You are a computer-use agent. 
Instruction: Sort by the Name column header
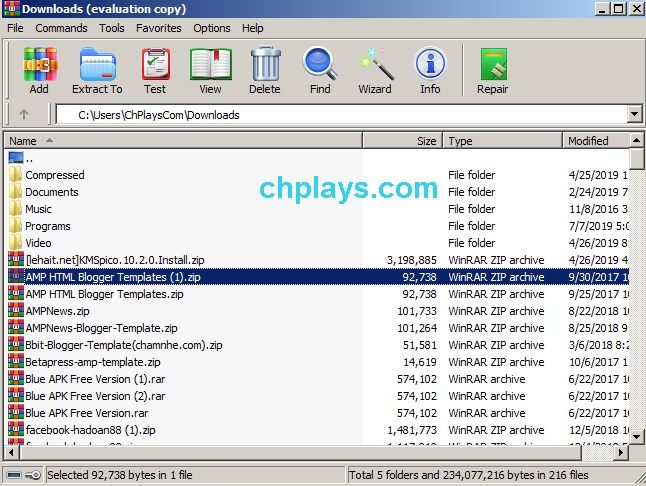tap(183, 140)
